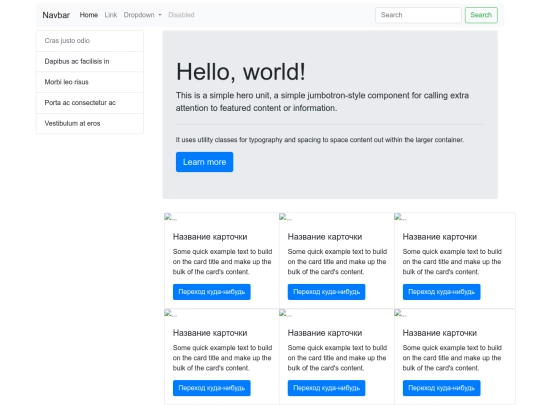
Task: Click the Learn more button
Action: point(204,162)
